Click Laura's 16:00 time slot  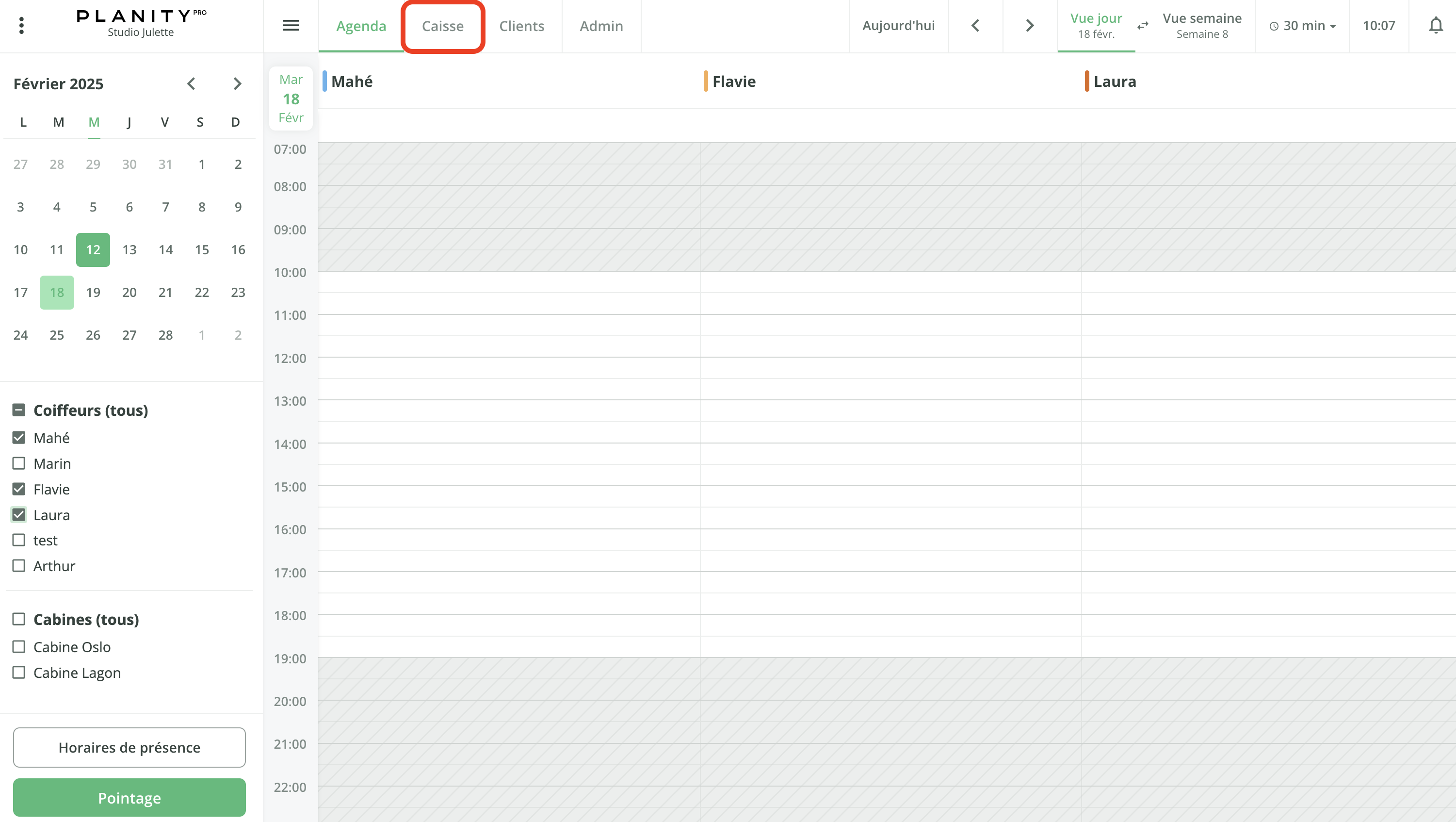(x=1268, y=539)
